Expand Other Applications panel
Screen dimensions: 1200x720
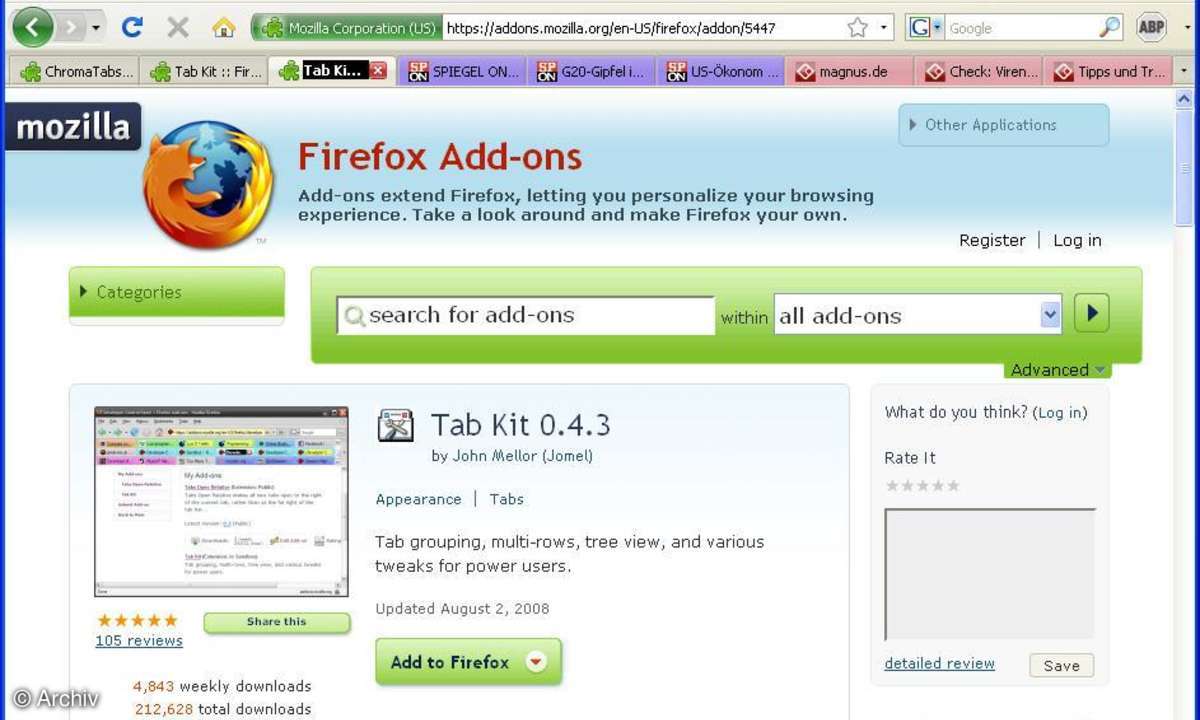pyautogui.click(x=1003, y=125)
